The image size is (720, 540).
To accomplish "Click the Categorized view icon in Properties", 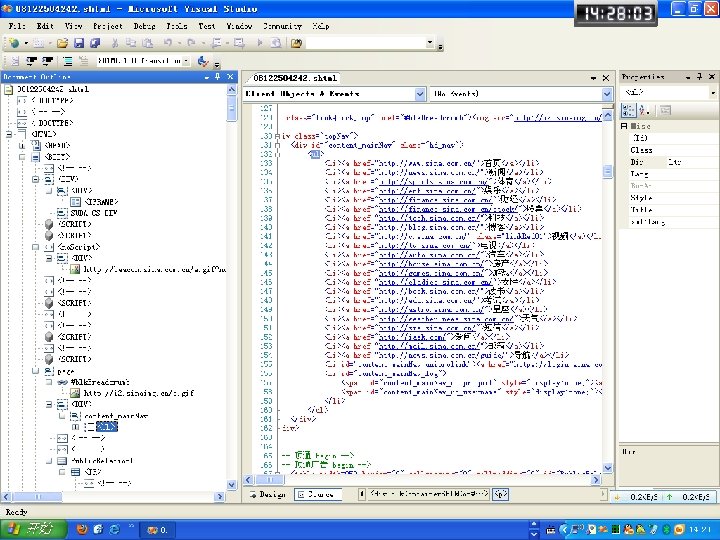I will tap(627, 109).
